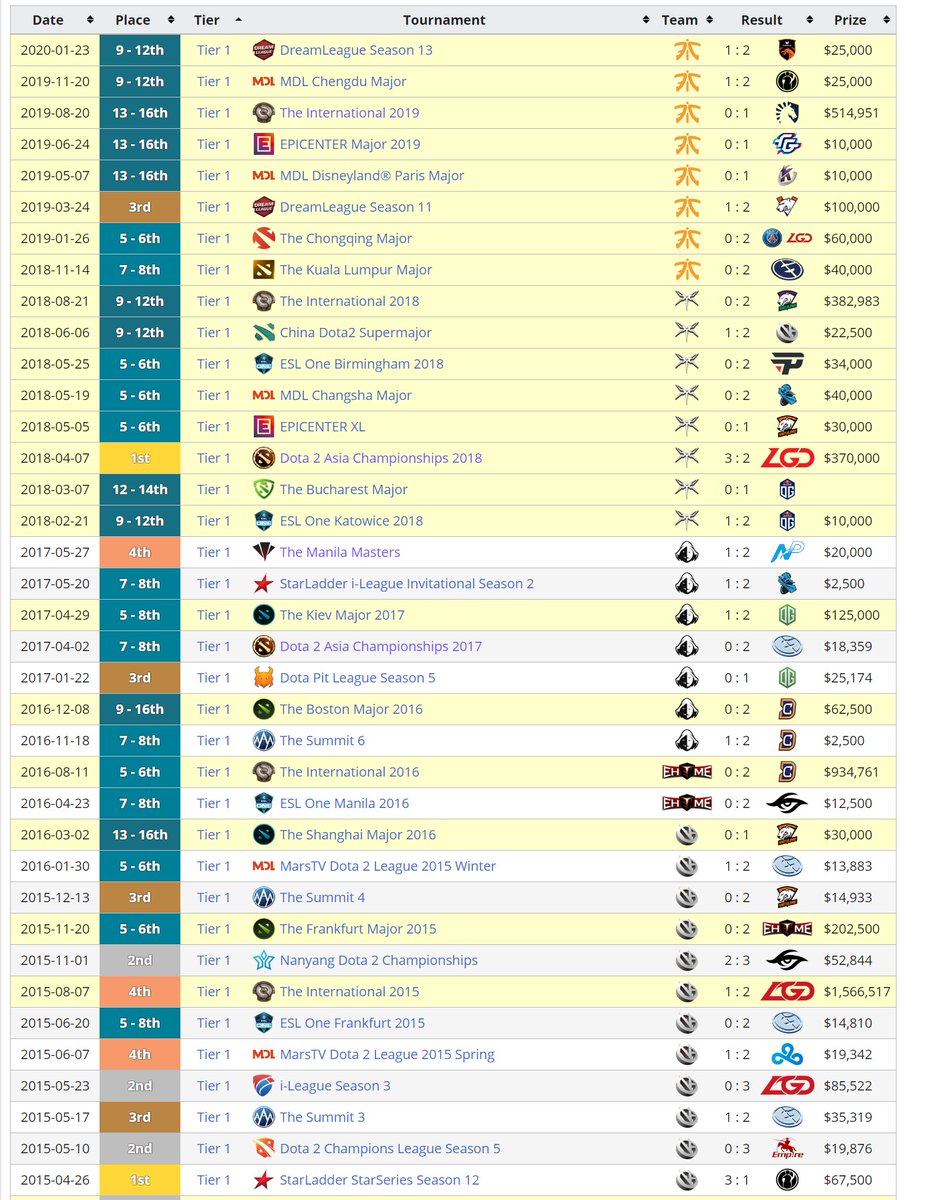946x1200 pixels.
Task: Click Team Secret opponent logo in ESL One Manila 2016 row
Action: pyautogui.click(x=787, y=803)
